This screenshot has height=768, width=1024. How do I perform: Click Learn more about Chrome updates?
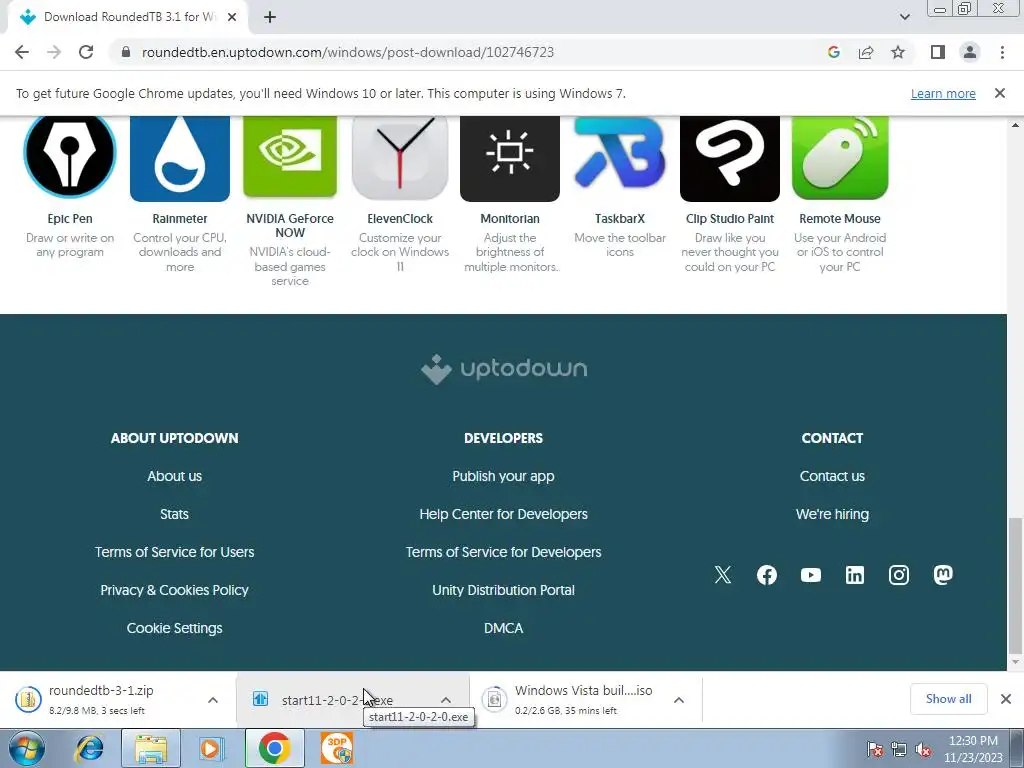943,93
